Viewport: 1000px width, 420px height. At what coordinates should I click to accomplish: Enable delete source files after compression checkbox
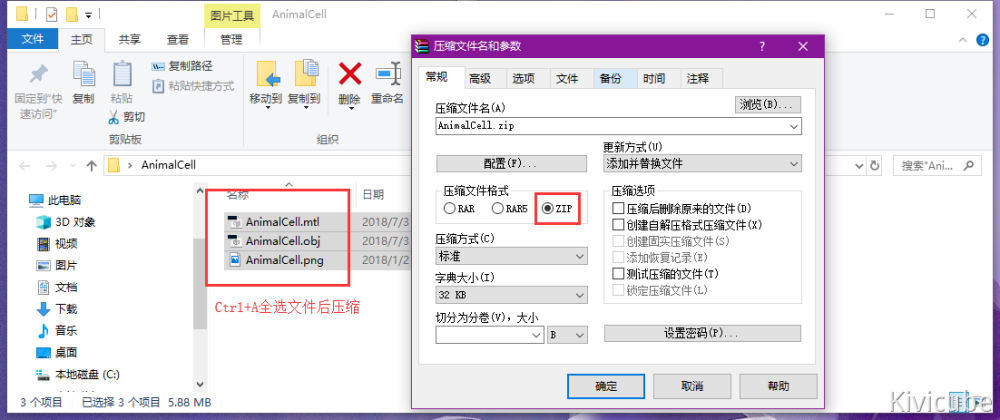[618, 209]
